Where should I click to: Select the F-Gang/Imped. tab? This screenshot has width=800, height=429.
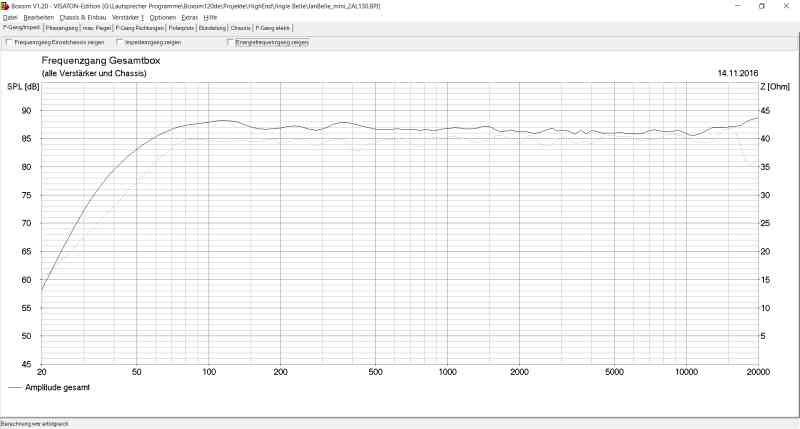tap(21, 28)
